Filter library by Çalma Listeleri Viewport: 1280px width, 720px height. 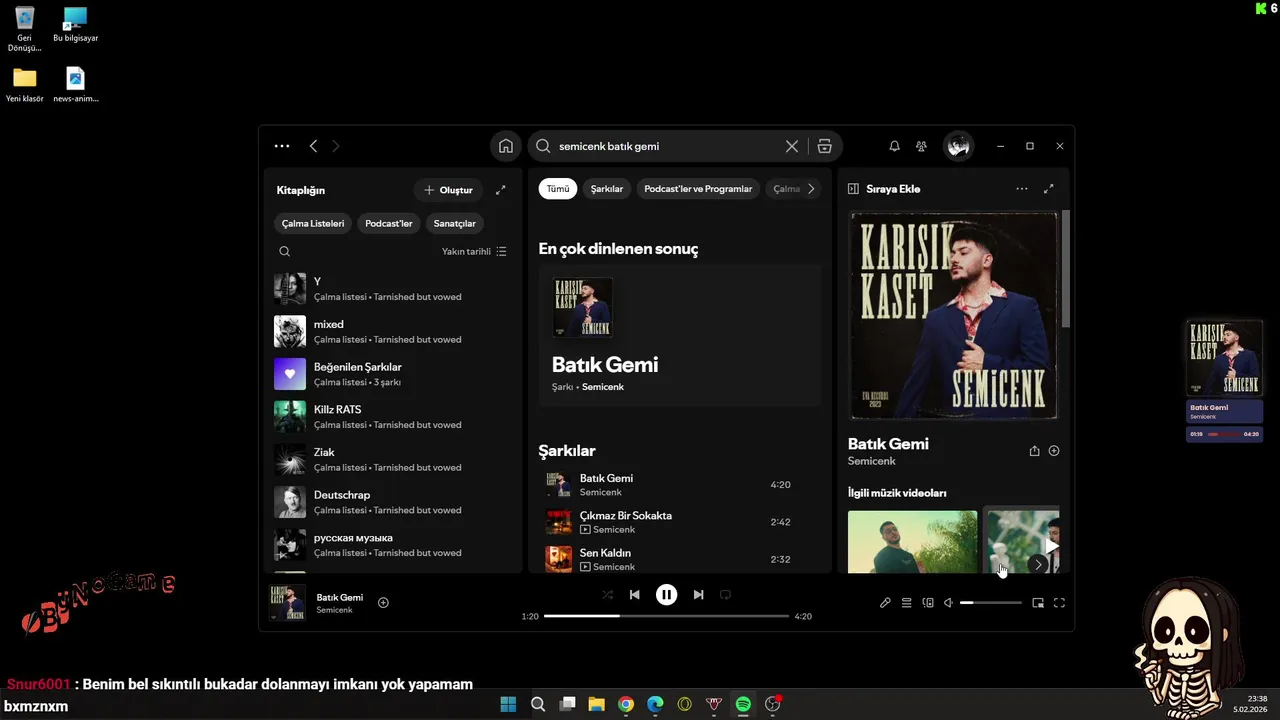[x=313, y=223]
